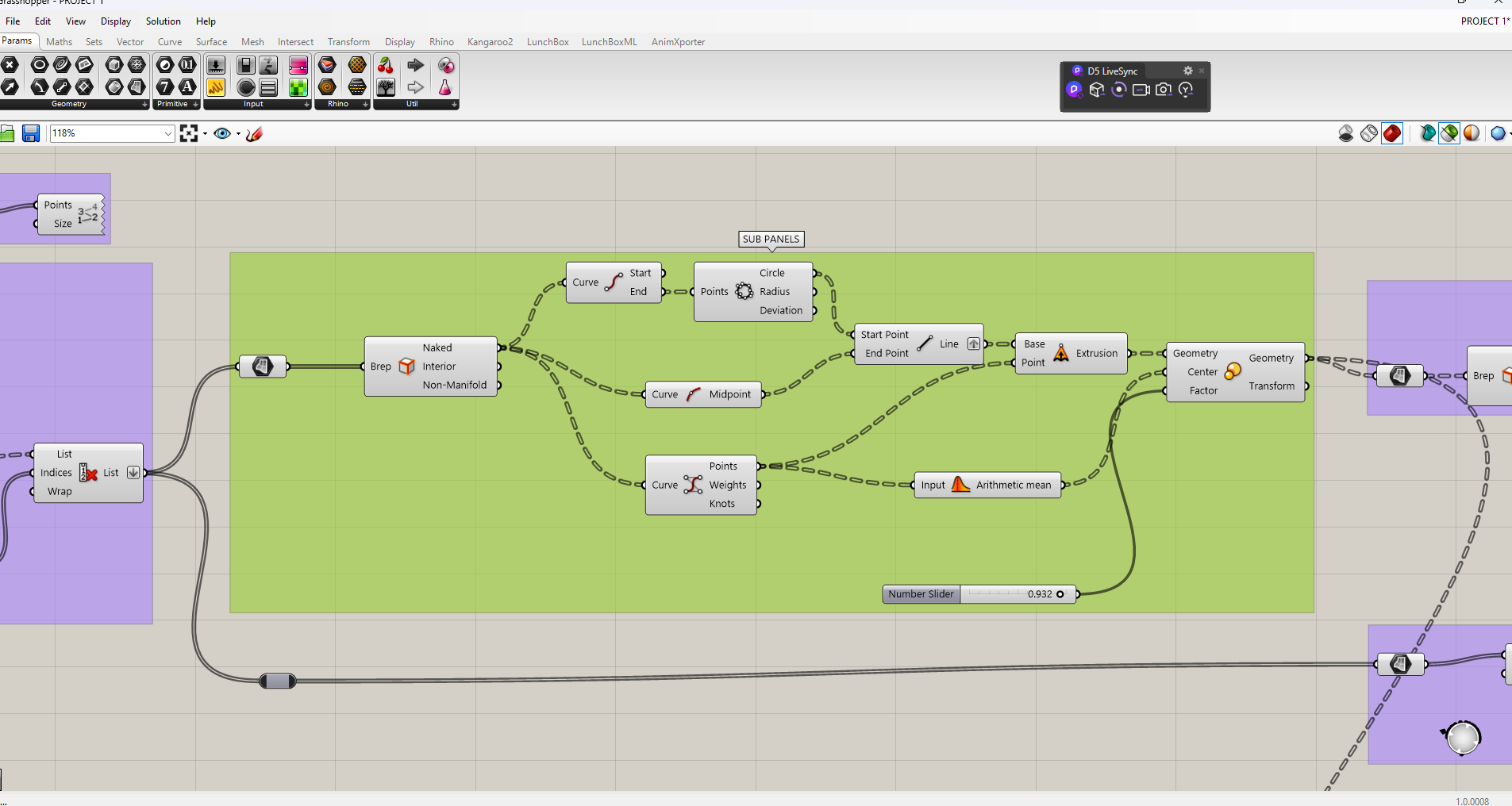The height and width of the screenshot is (806, 1512).
Task: Click the Arithmetic mean component
Action: tap(988, 485)
